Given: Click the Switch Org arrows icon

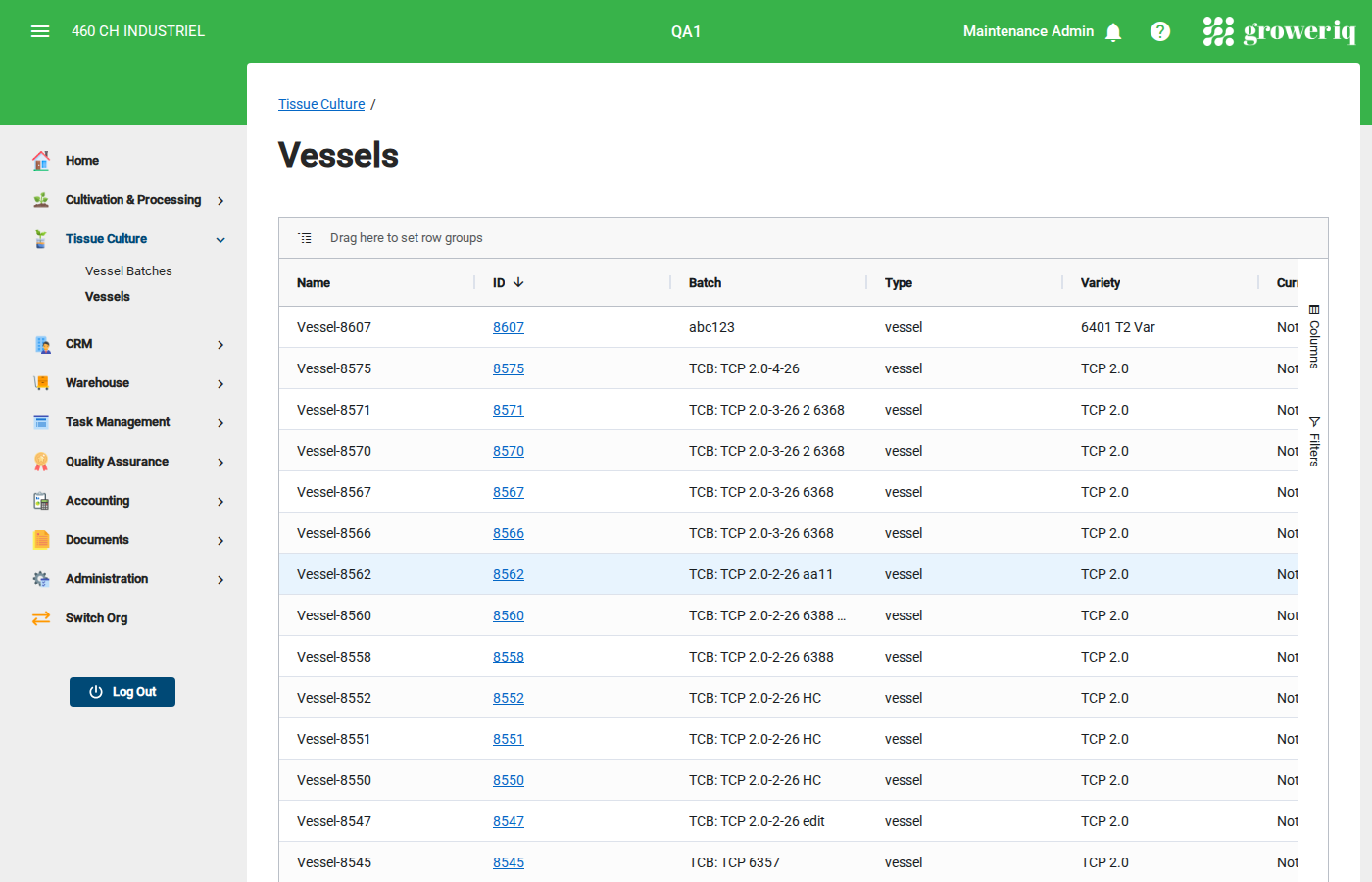Looking at the screenshot, I should pos(40,617).
